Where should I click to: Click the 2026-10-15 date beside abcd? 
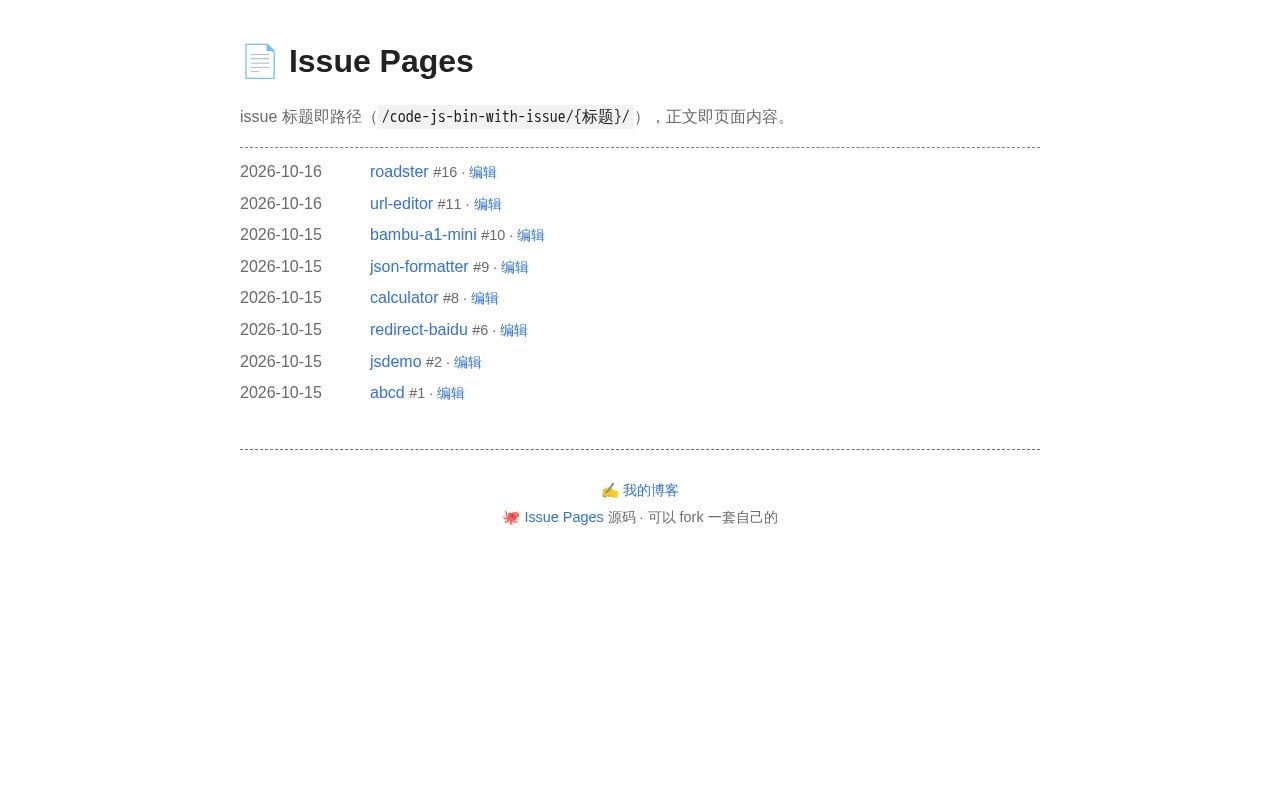281,393
